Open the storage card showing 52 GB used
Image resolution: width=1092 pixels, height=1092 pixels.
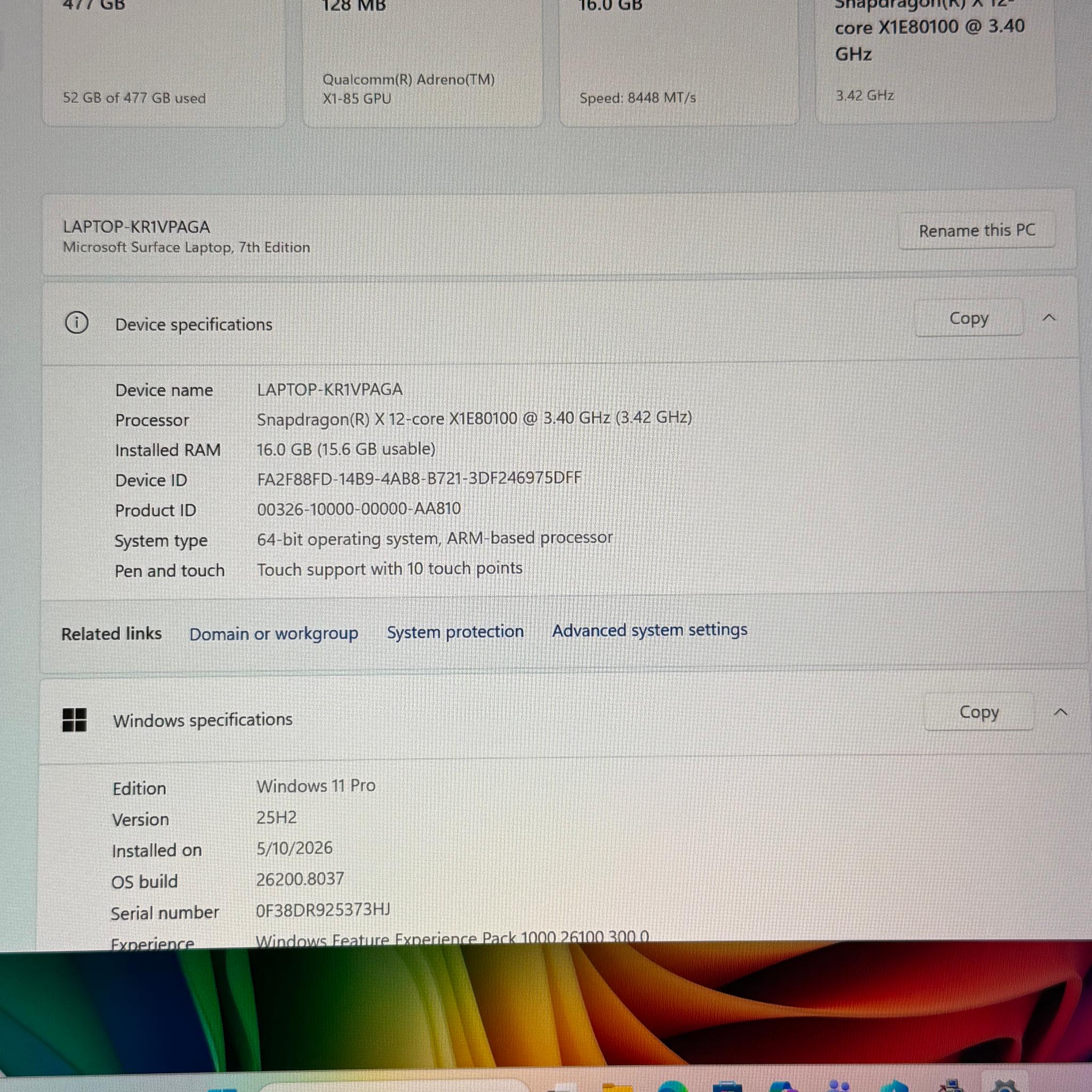(164, 62)
